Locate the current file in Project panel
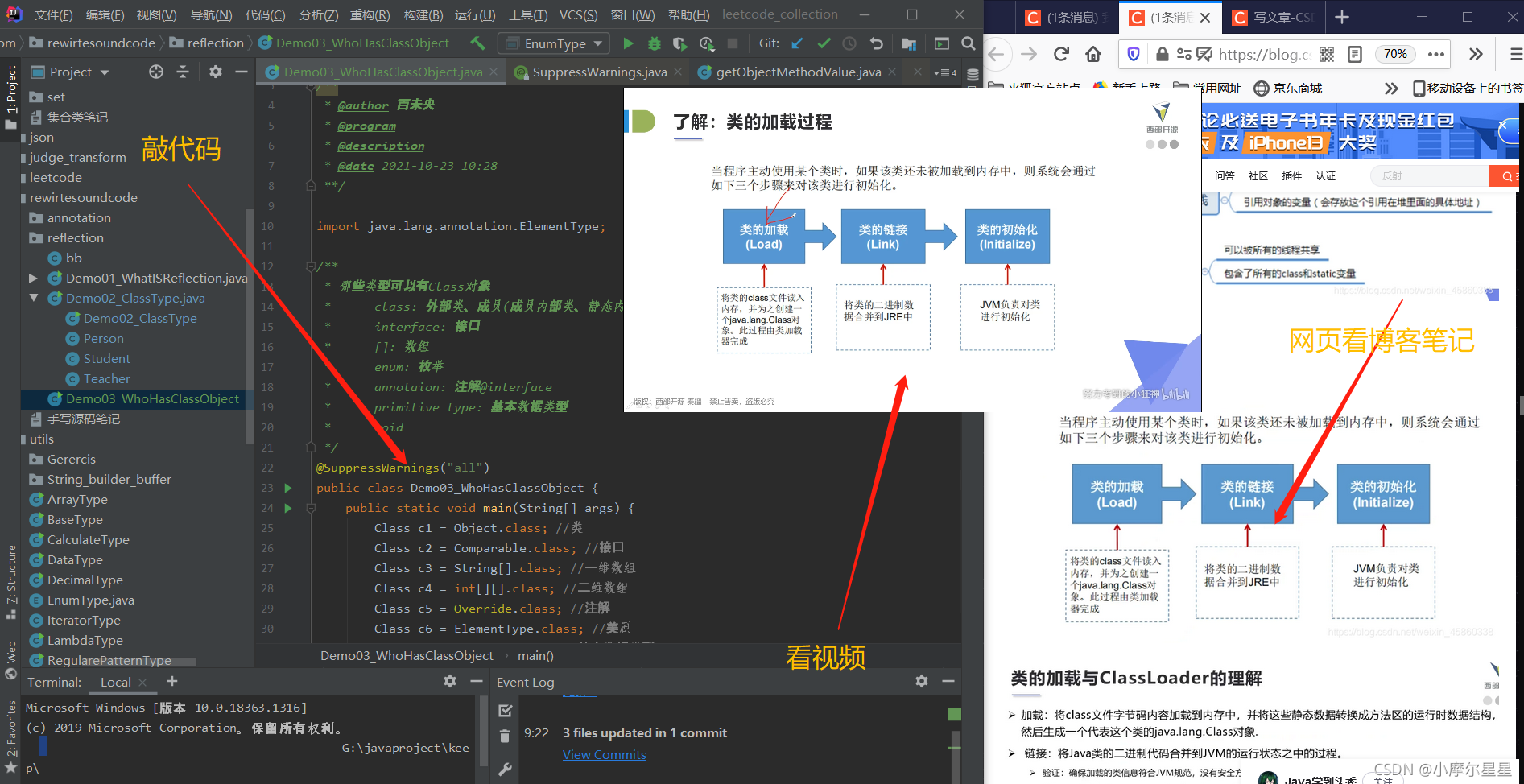 click(x=156, y=72)
